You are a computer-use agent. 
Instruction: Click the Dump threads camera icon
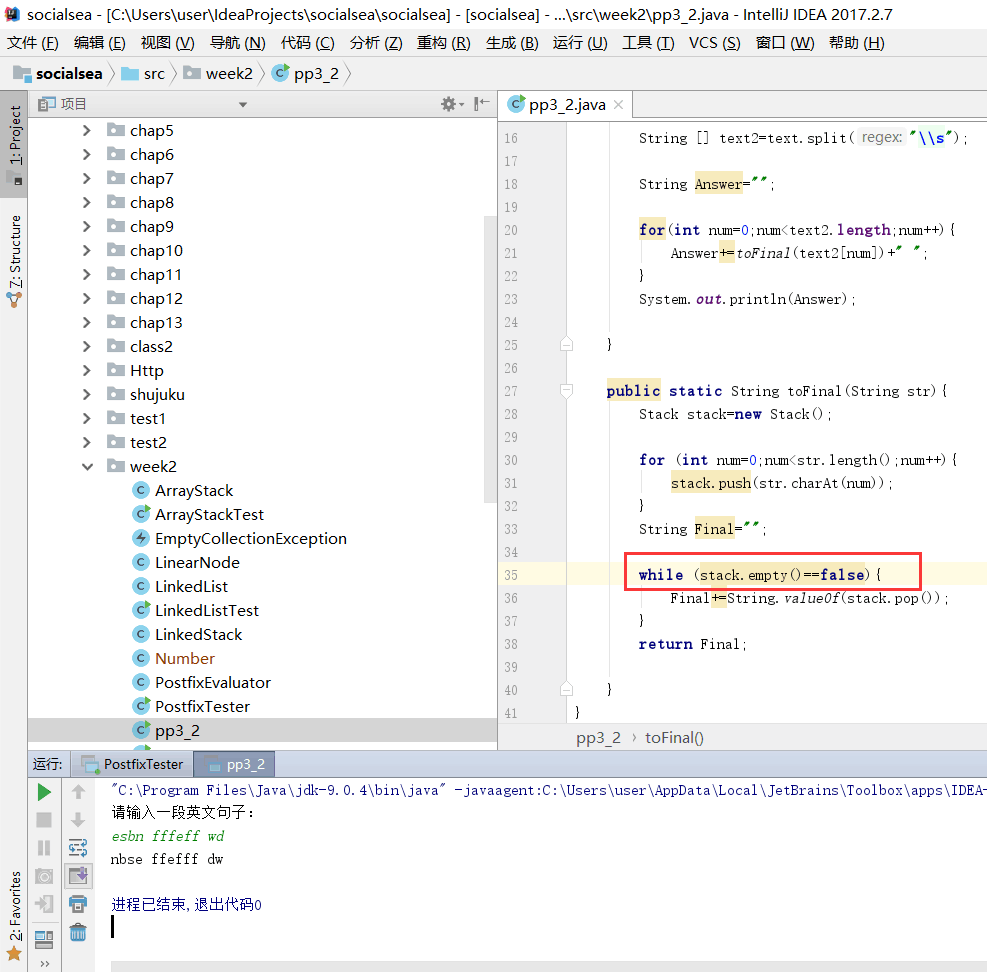click(x=44, y=876)
